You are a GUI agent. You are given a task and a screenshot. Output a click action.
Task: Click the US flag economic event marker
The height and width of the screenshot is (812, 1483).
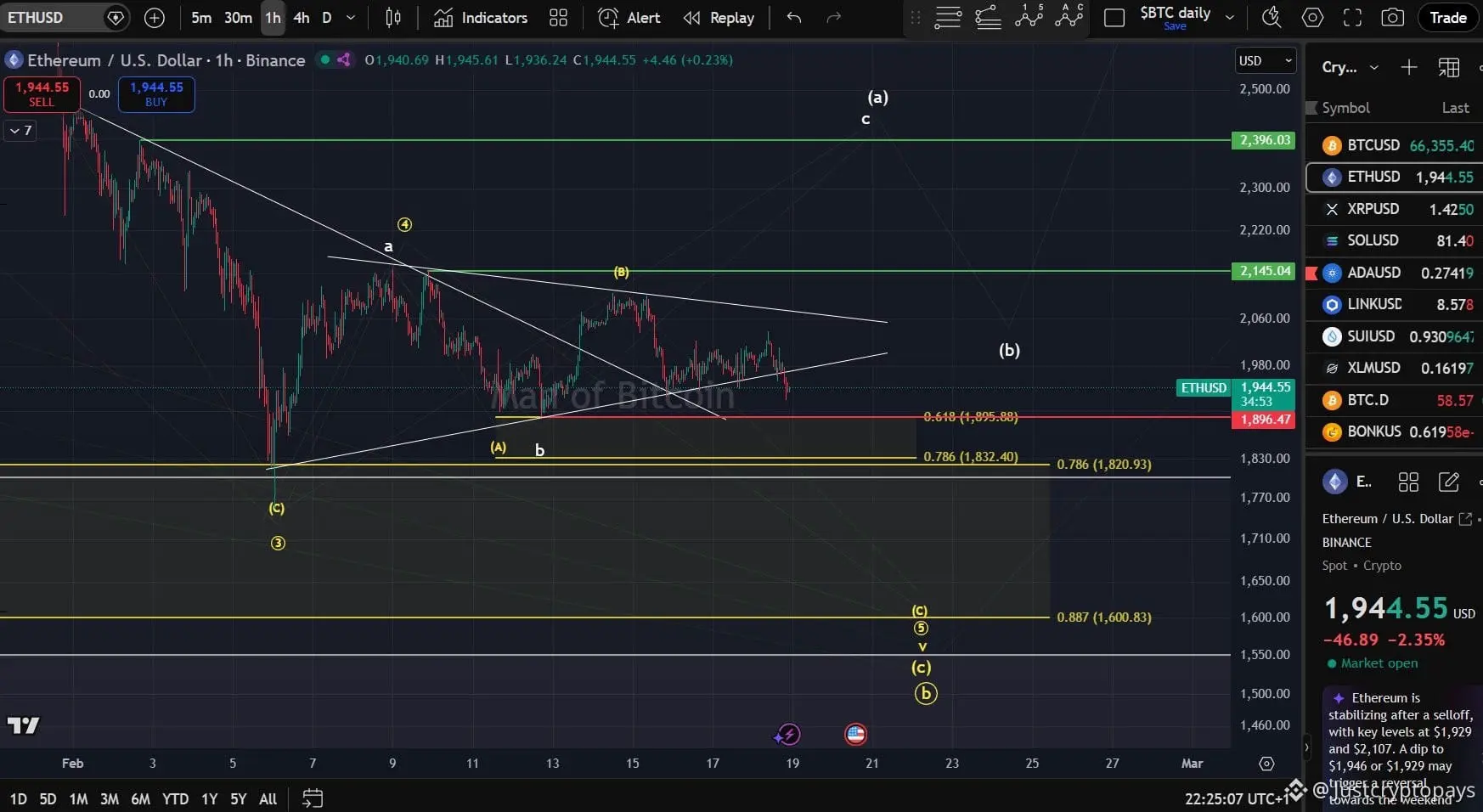(855, 734)
